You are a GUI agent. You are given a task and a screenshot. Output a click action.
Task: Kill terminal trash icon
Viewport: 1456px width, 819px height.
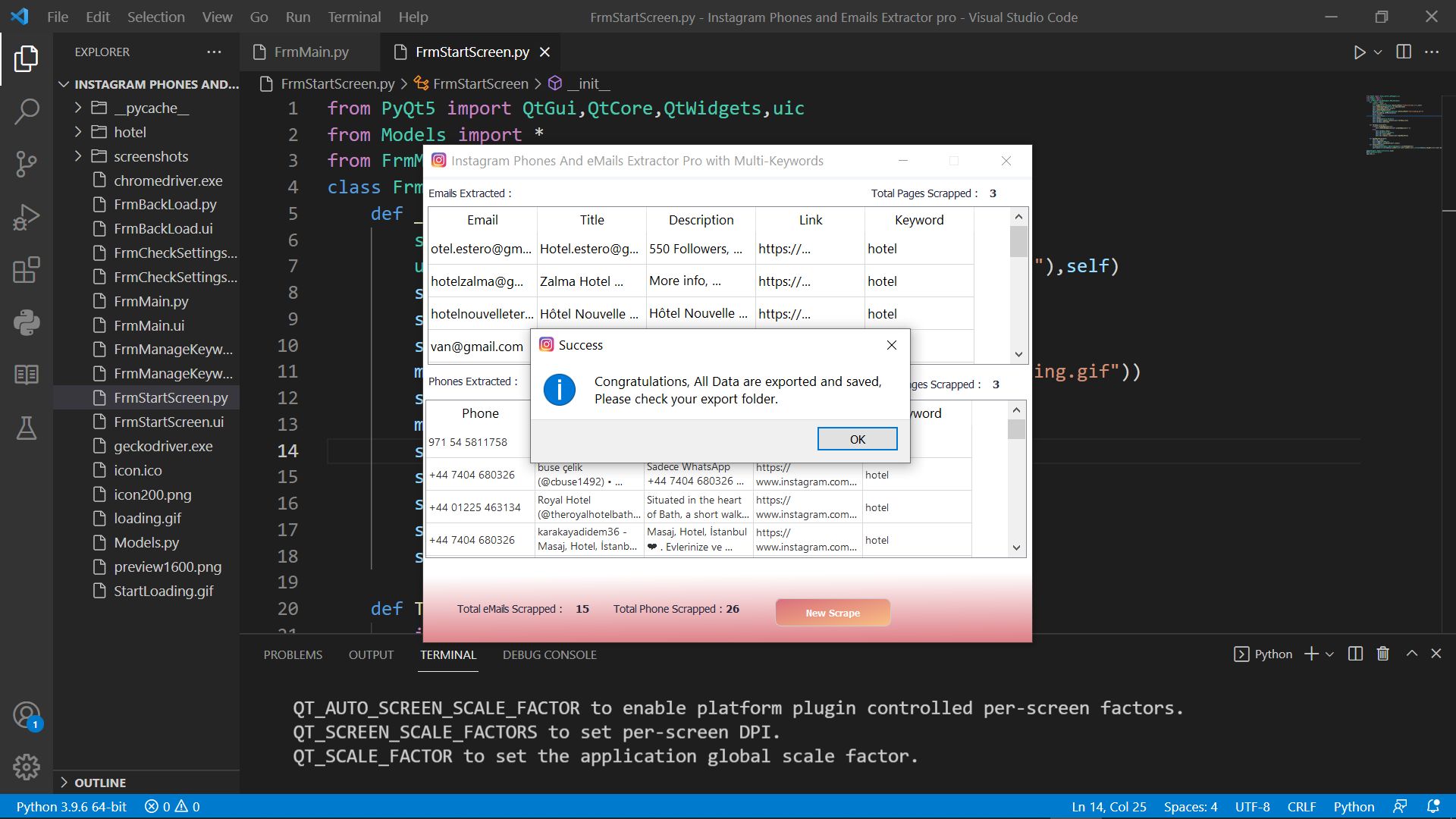tap(1383, 654)
